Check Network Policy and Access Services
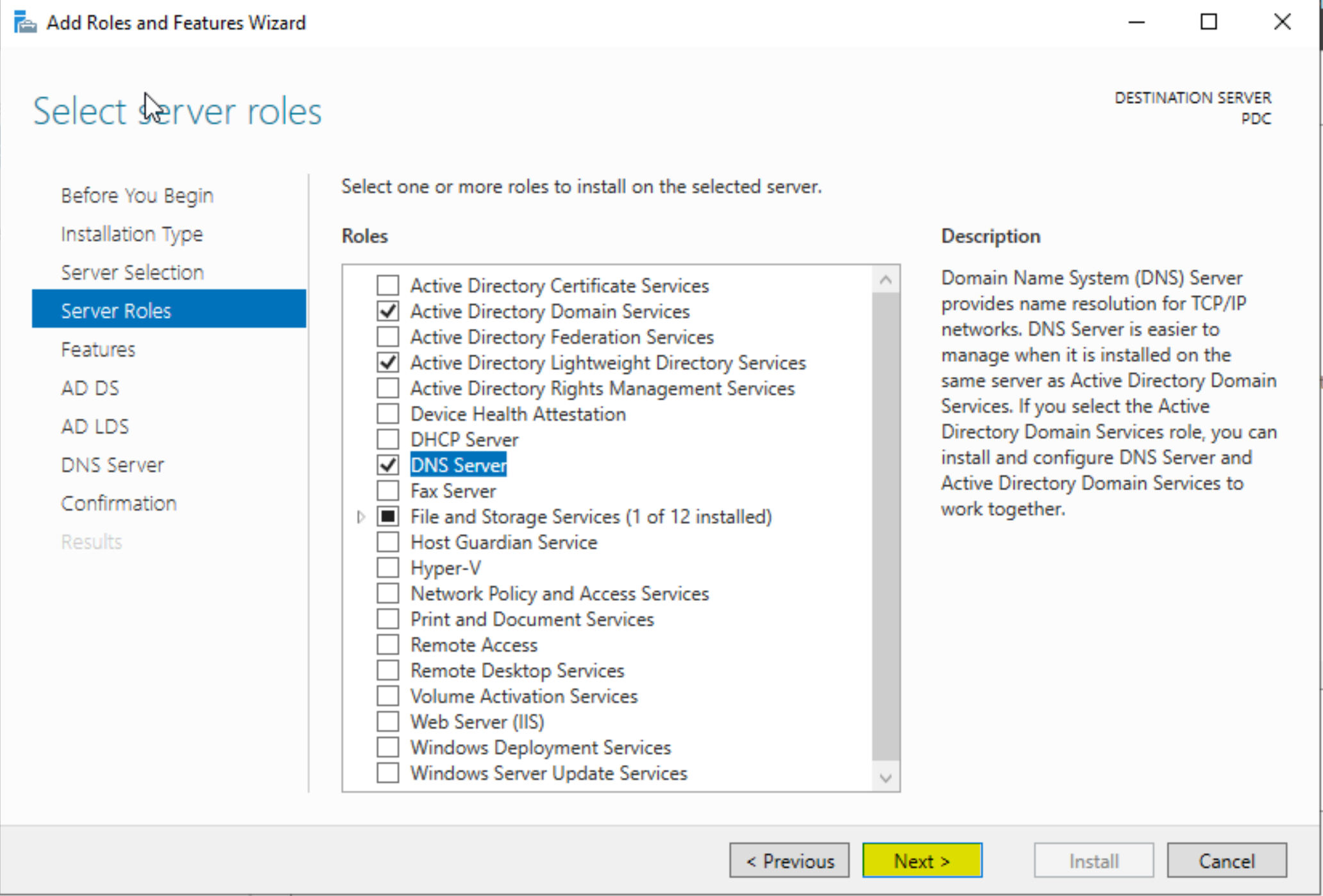Image resolution: width=1323 pixels, height=896 pixels. 388,593
